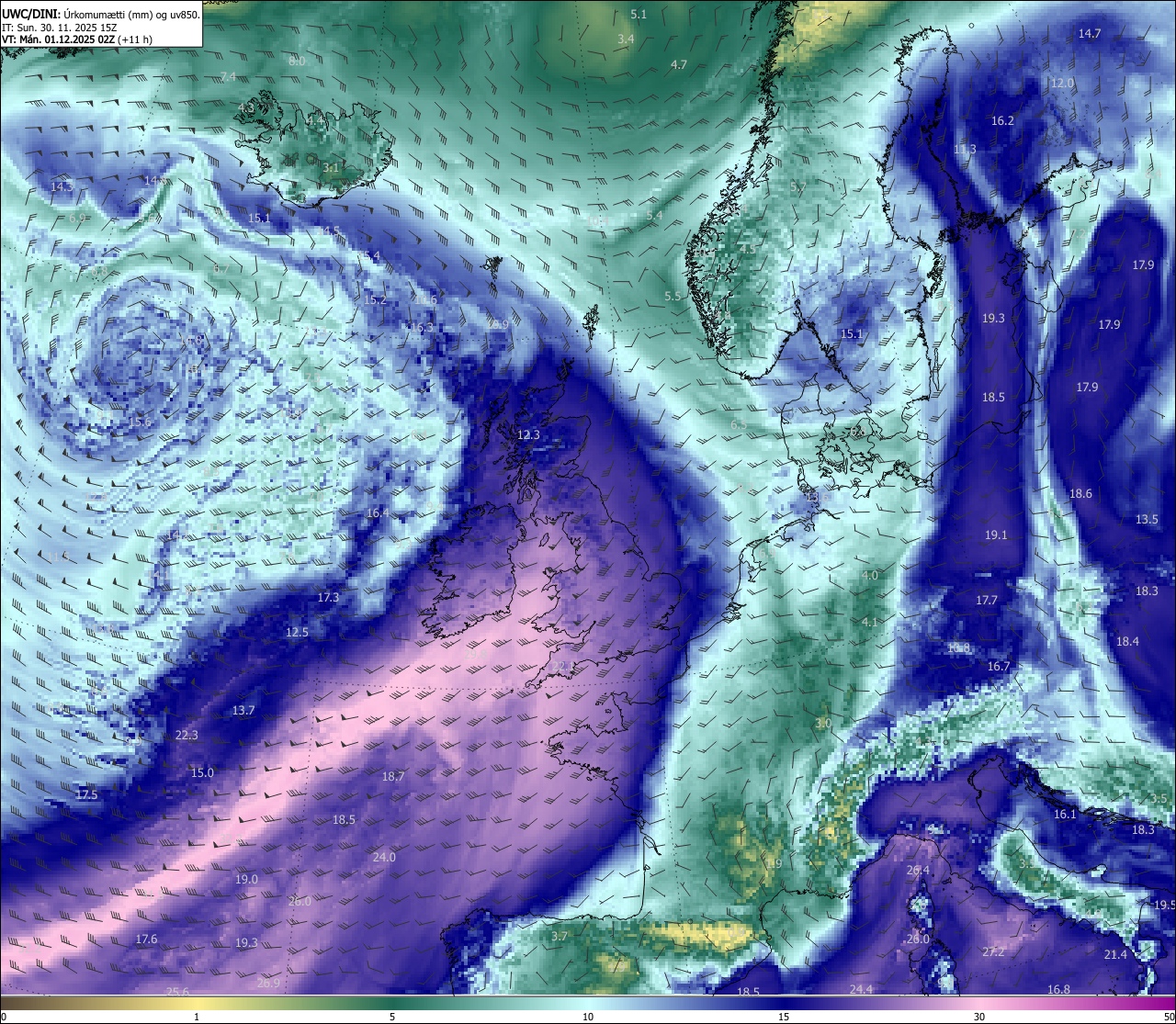Click the map value 17.3
Screen dimensions: 1176x1024
(x=328, y=597)
